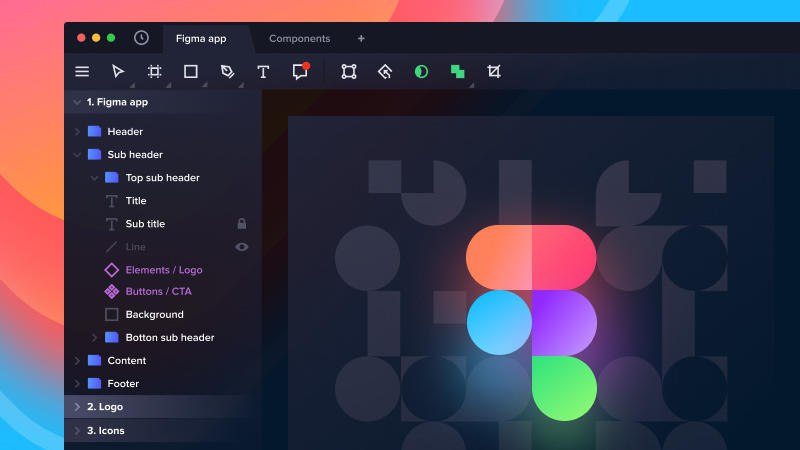This screenshot has height=450, width=800.
Task: Click the green Mask half-circle icon
Action: click(421, 71)
